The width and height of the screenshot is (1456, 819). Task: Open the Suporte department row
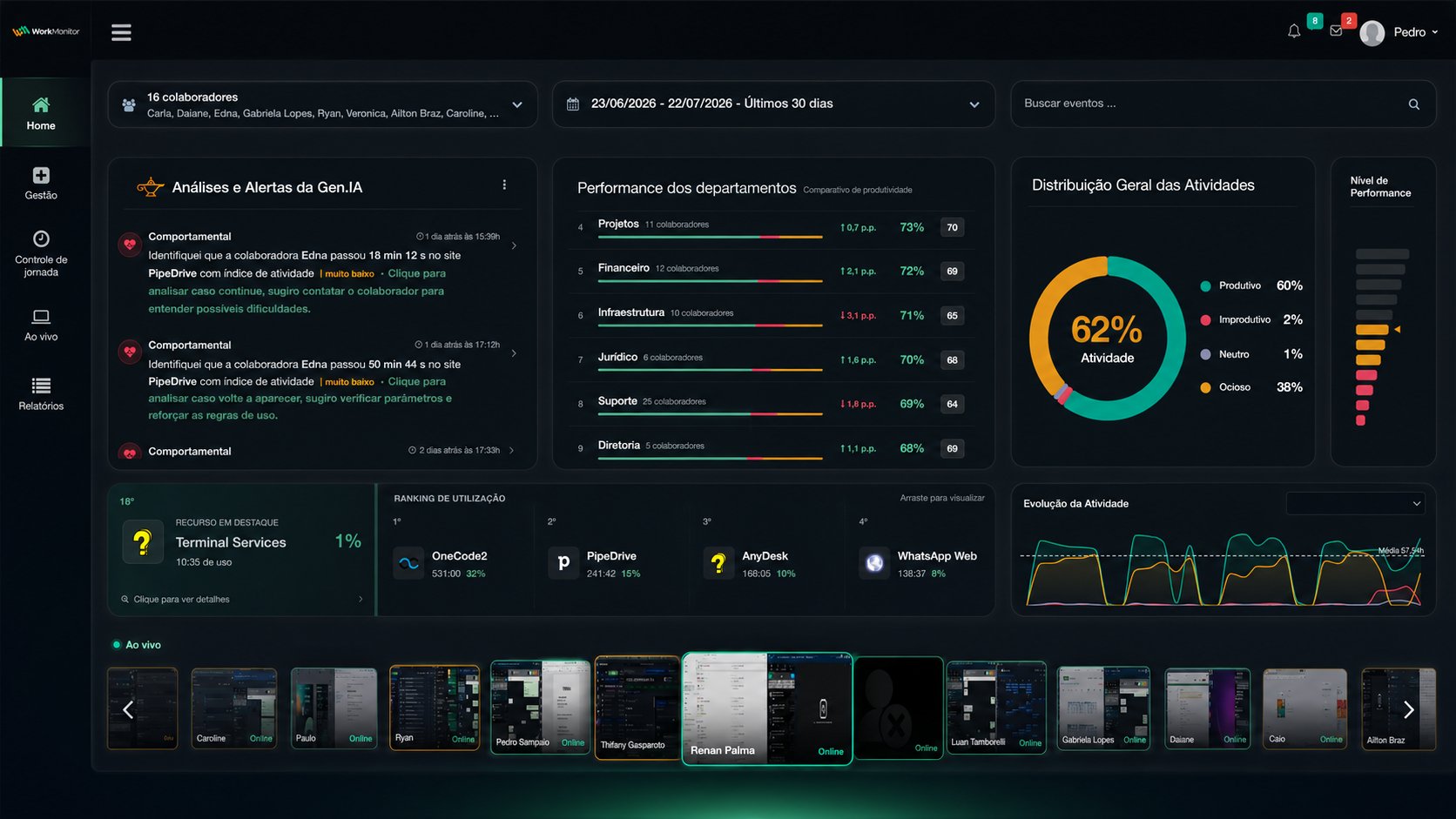(x=772, y=405)
